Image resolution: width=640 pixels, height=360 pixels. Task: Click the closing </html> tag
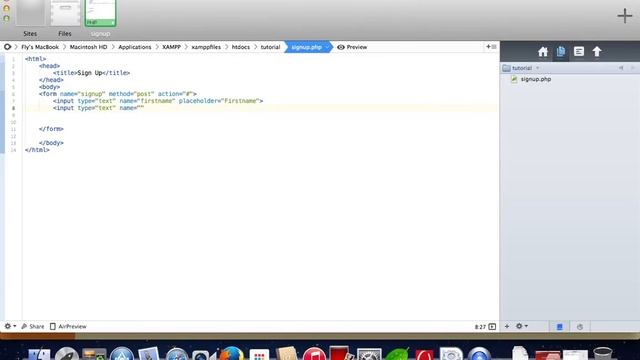pyautogui.click(x=37, y=150)
